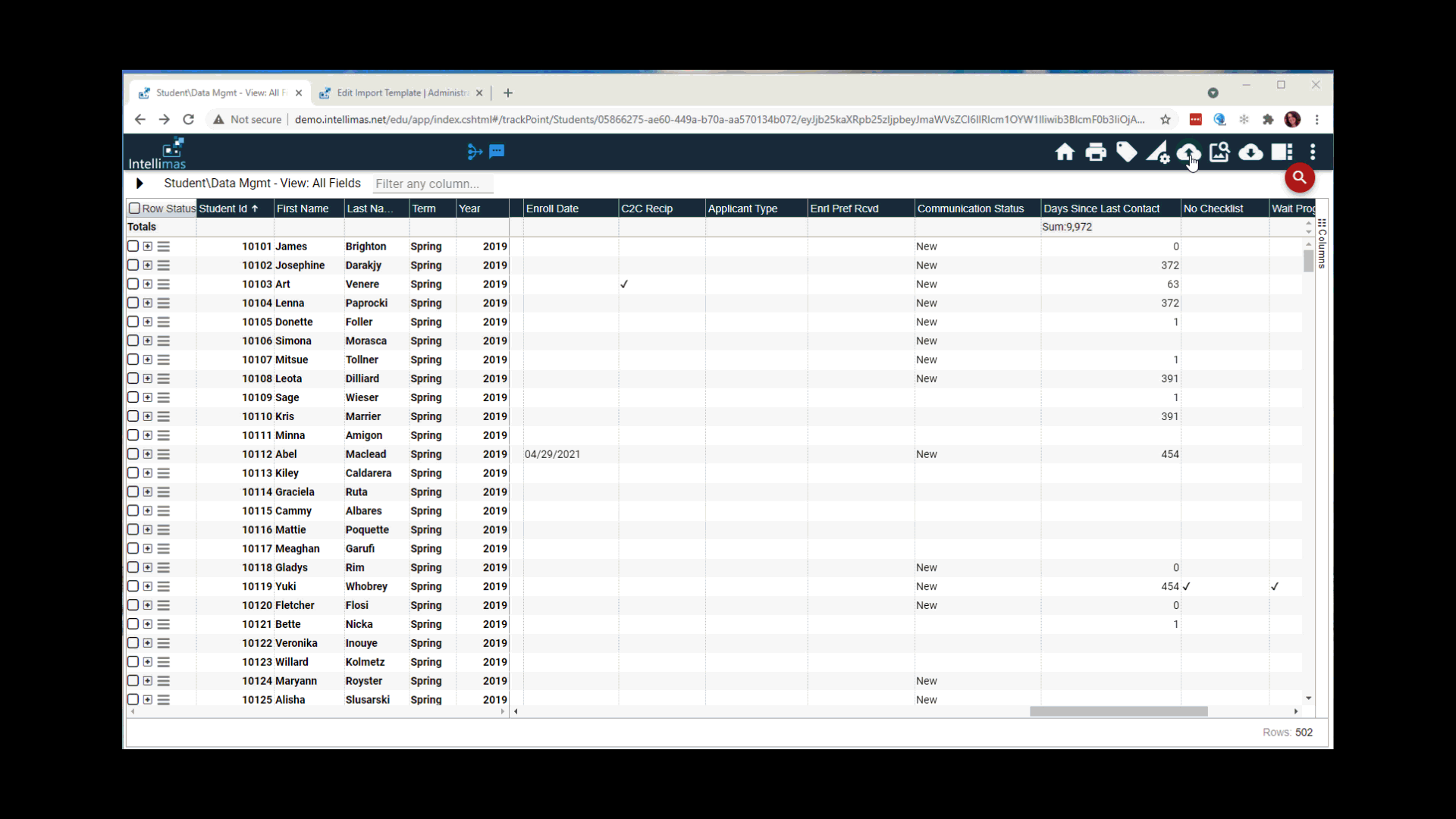1456x819 pixels.
Task: Sort by Days Since Last Contact header
Action: 1111,209
